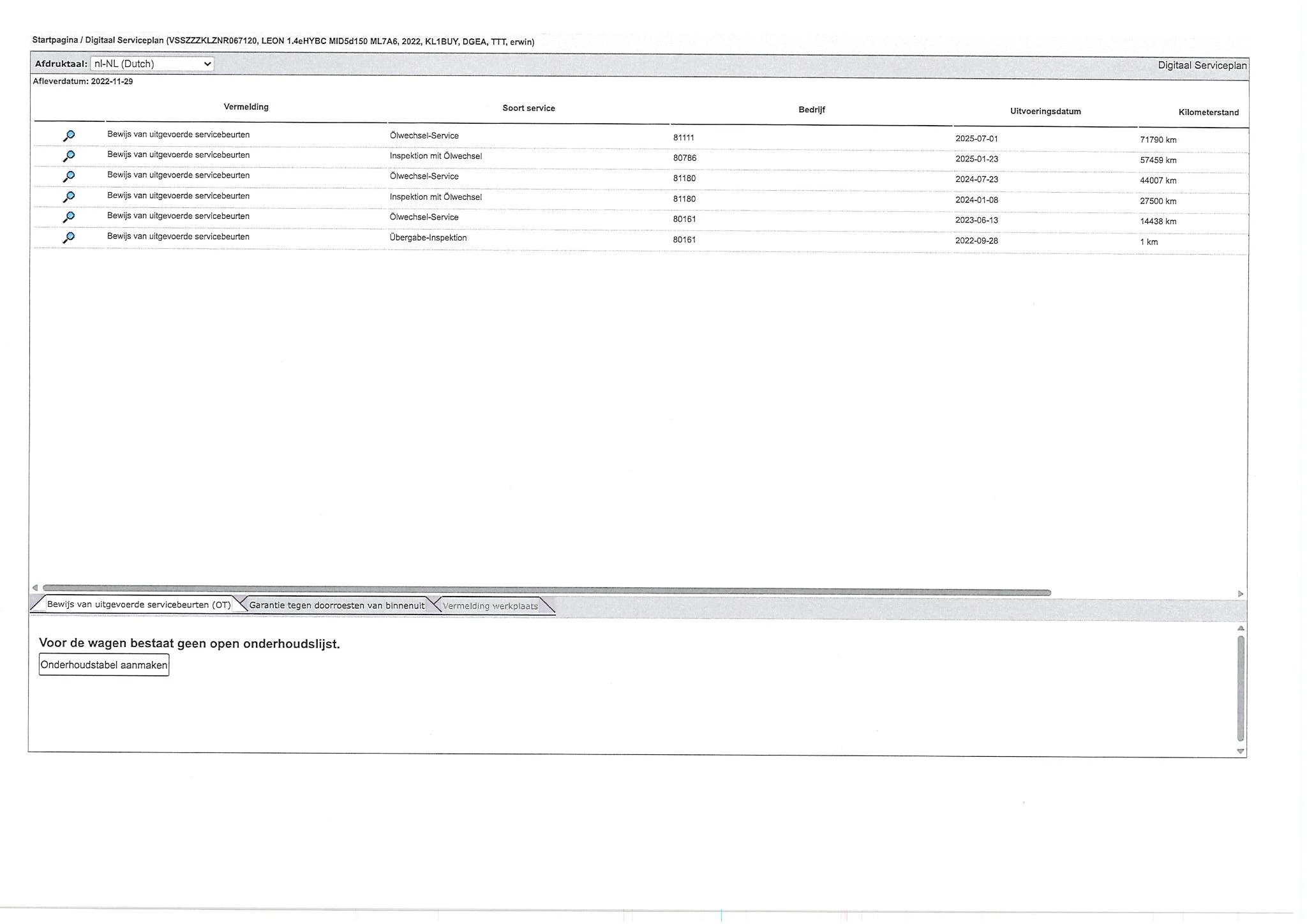Click the Soort service column header
1307x924 pixels.
[x=528, y=108]
